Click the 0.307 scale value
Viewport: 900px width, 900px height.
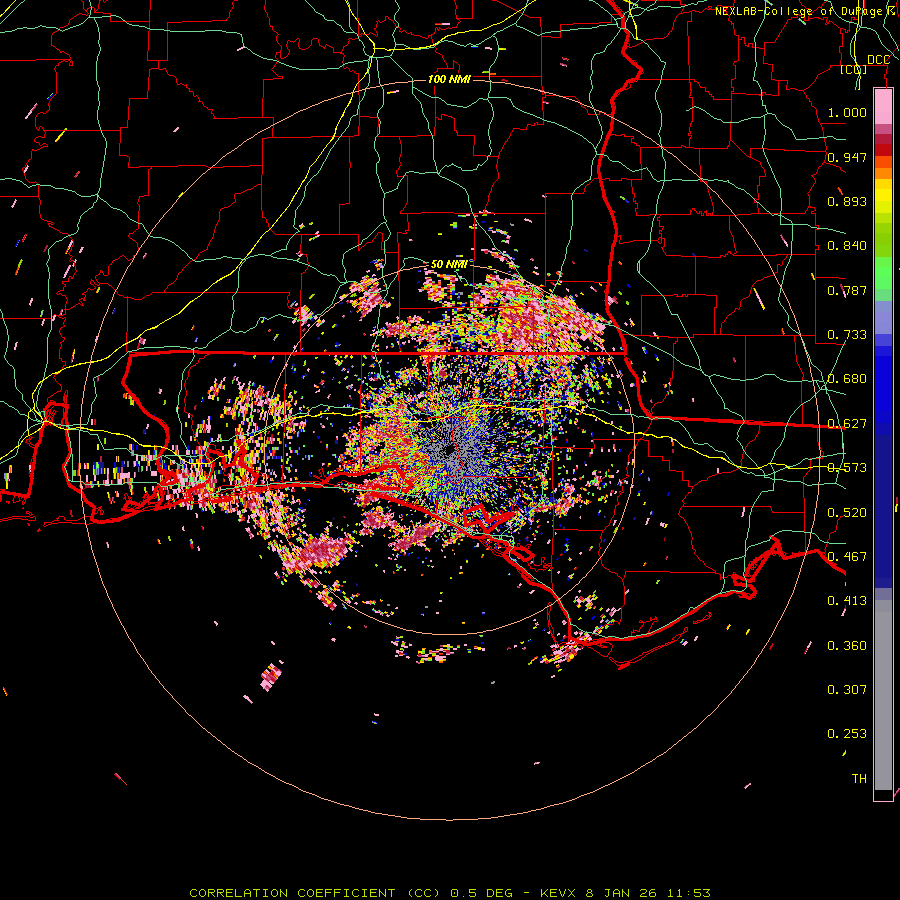pyautogui.click(x=847, y=689)
